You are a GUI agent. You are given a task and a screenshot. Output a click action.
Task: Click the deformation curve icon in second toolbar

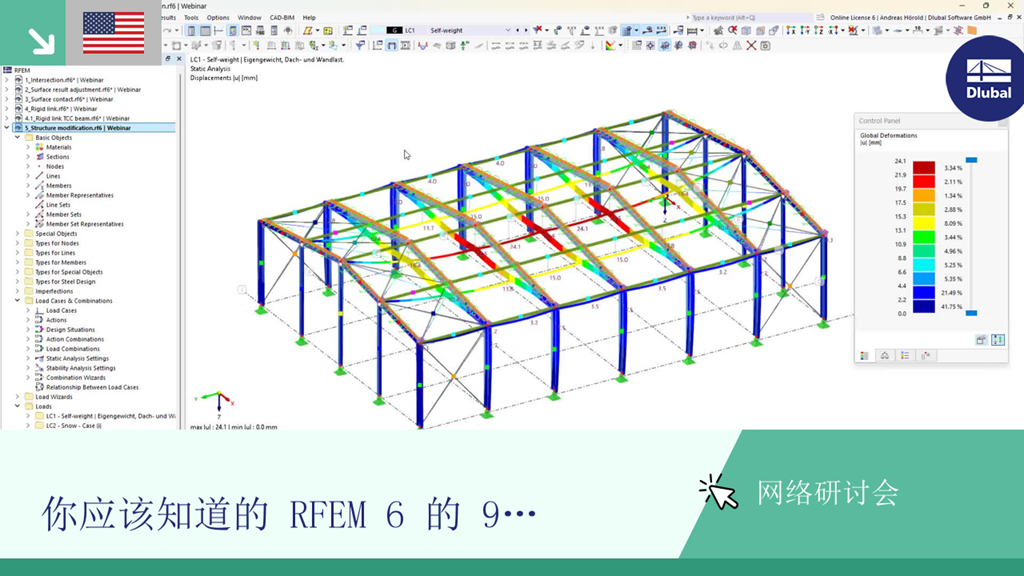[423, 45]
